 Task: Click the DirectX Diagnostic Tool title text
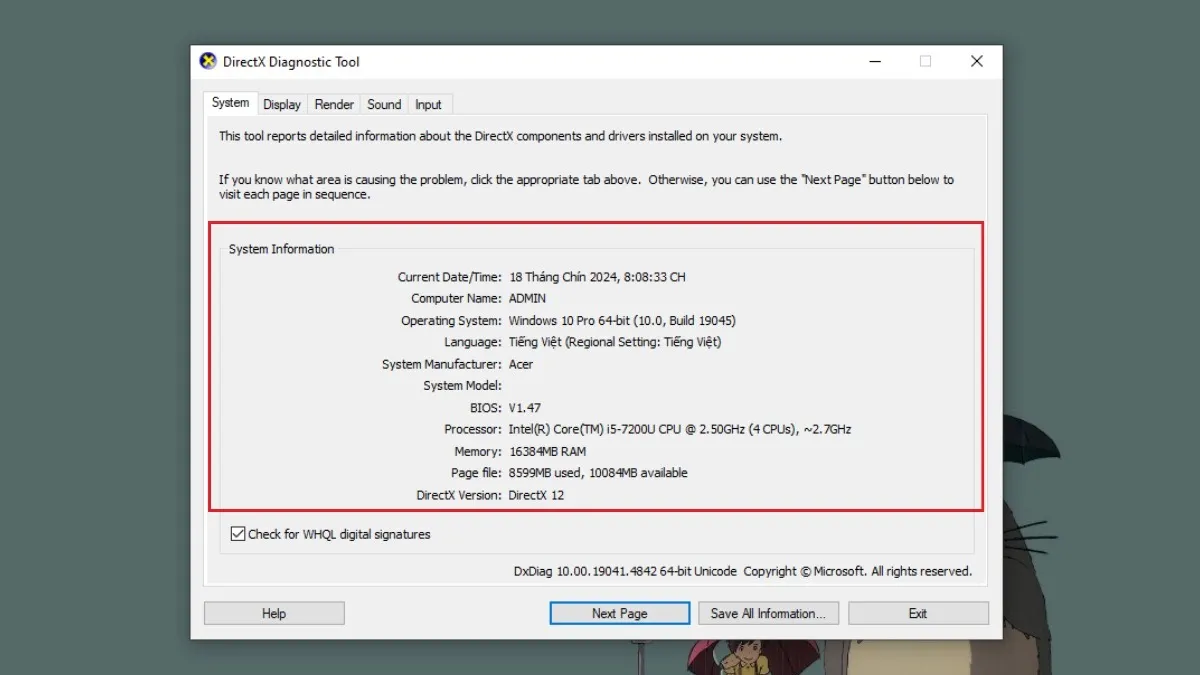click(291, 62)
